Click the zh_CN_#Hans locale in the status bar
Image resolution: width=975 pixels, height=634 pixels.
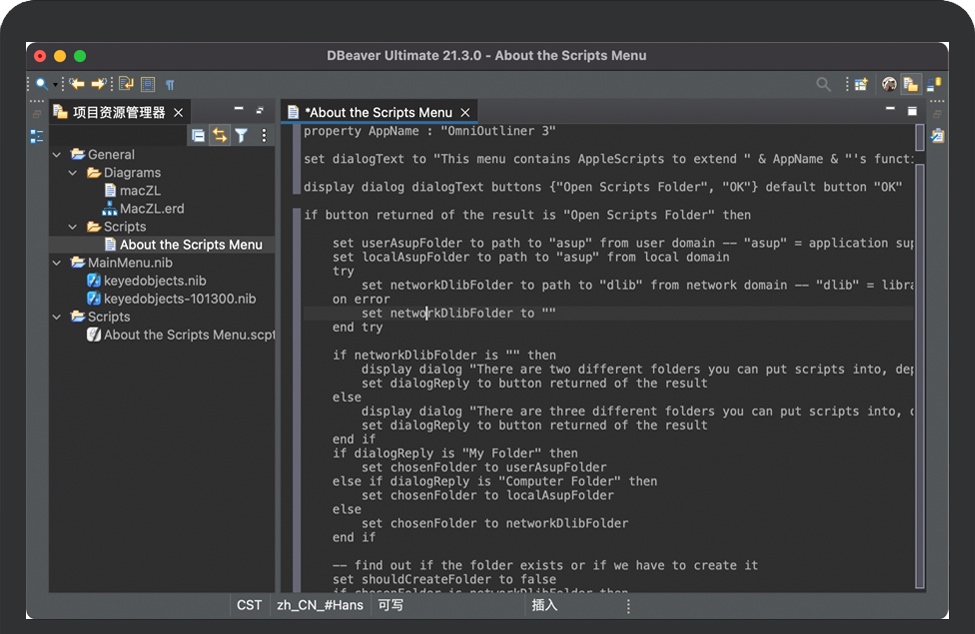(320, 605)
